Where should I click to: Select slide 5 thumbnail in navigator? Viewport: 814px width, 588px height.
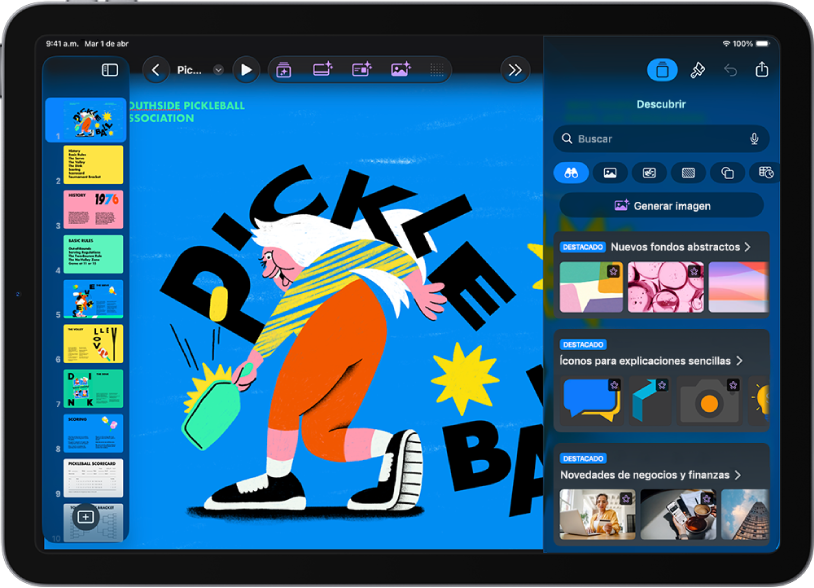click(93, 299)
